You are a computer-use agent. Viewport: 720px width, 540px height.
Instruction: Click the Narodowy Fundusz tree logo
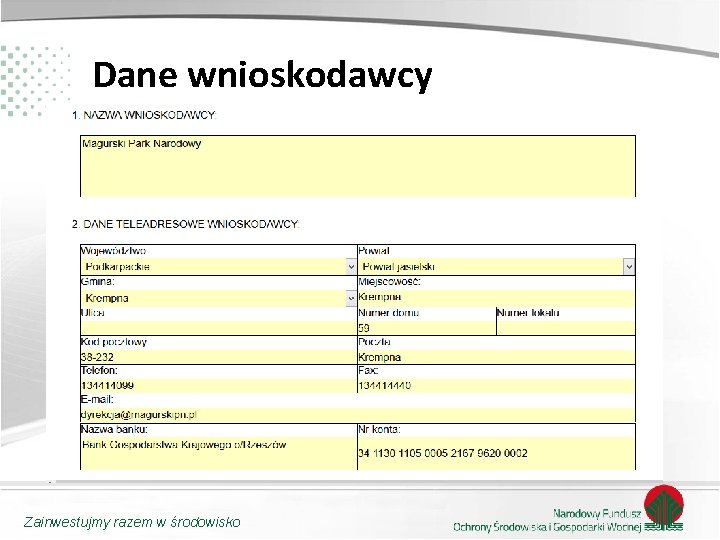coord(664,508)
